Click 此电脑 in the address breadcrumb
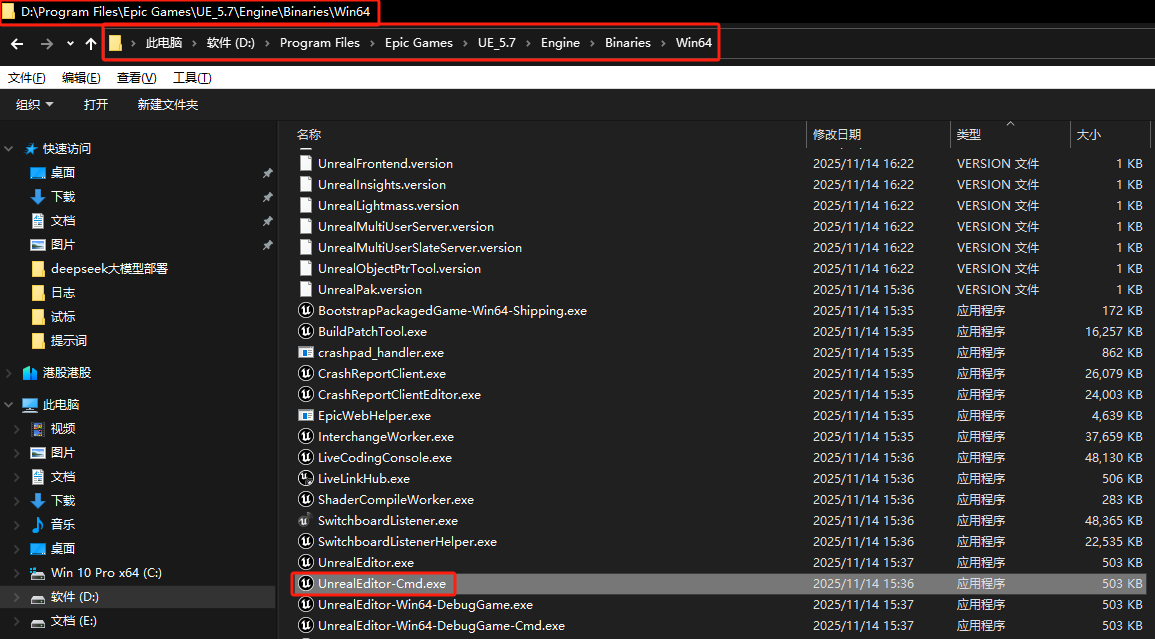1155x639 pixels. pos(164,43)
